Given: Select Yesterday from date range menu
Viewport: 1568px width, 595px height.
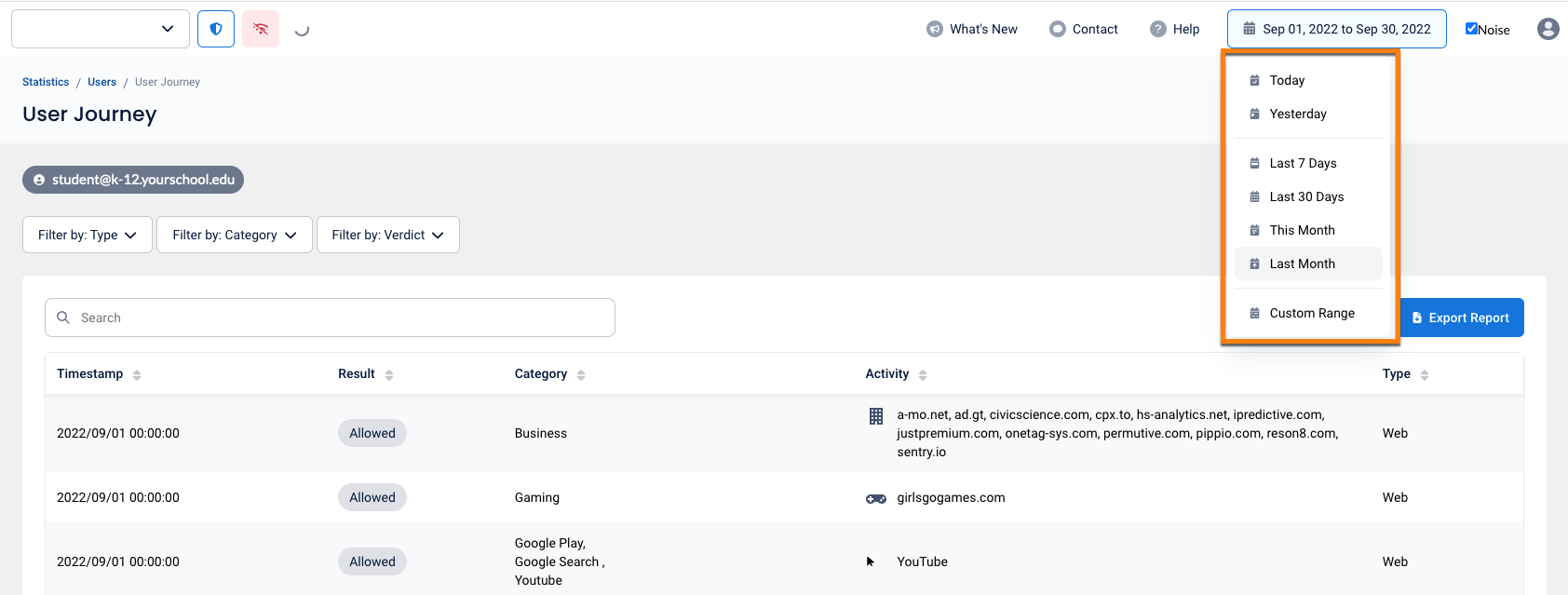Looking at the screenshot, I should (1308, 114).
